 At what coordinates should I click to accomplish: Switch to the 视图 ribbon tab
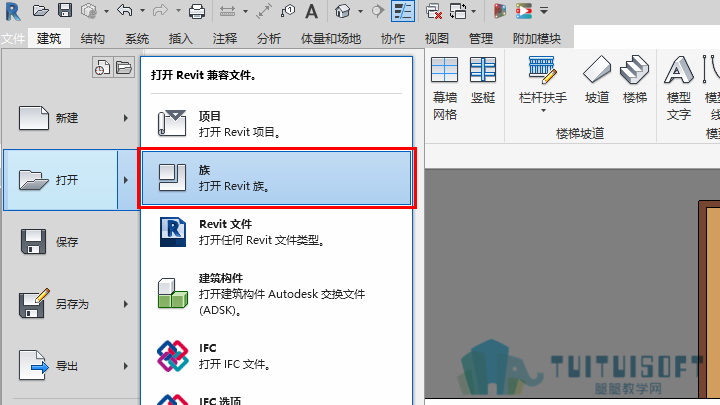pos(436,39)
